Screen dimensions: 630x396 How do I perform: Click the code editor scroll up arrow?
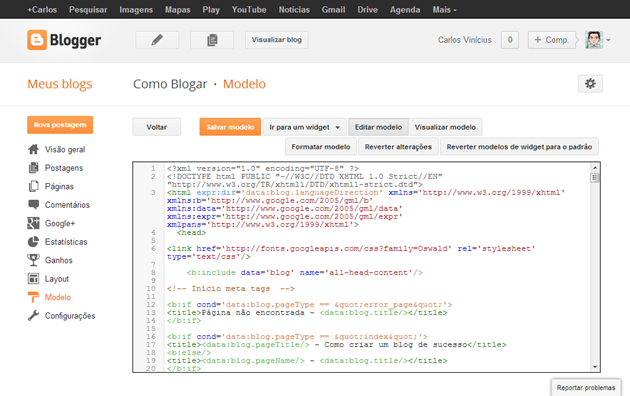[595, 167]
